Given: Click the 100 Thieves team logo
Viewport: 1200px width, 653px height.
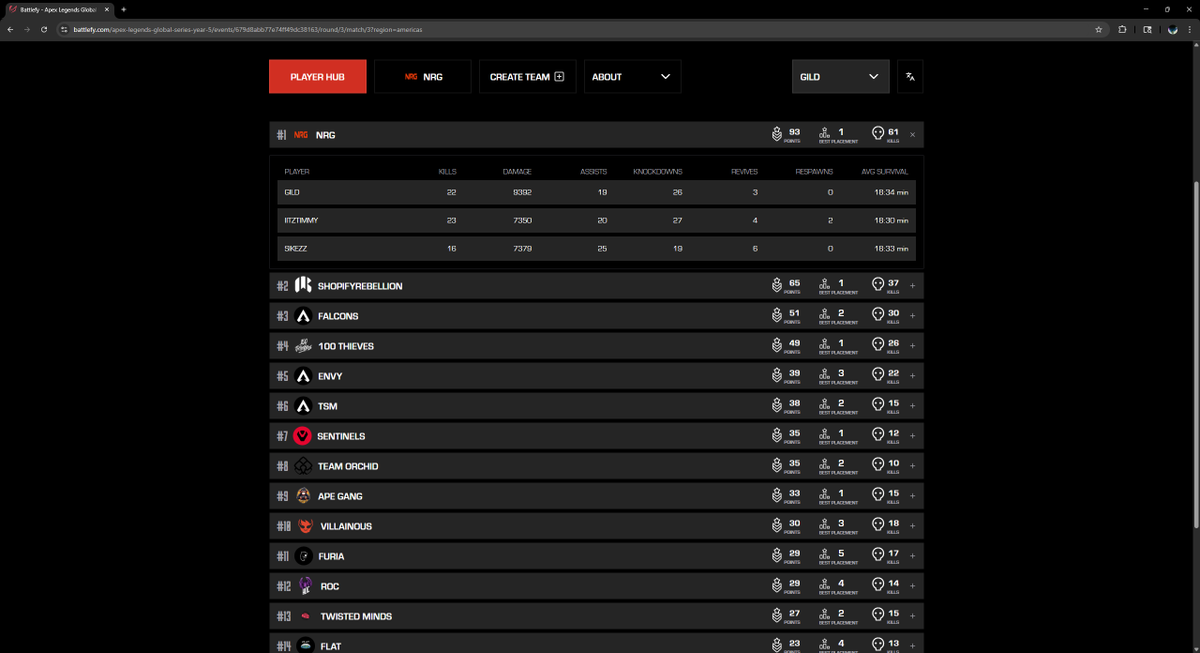Looking at the screenshot, I should pyautogui.click(x=303, y=346).
